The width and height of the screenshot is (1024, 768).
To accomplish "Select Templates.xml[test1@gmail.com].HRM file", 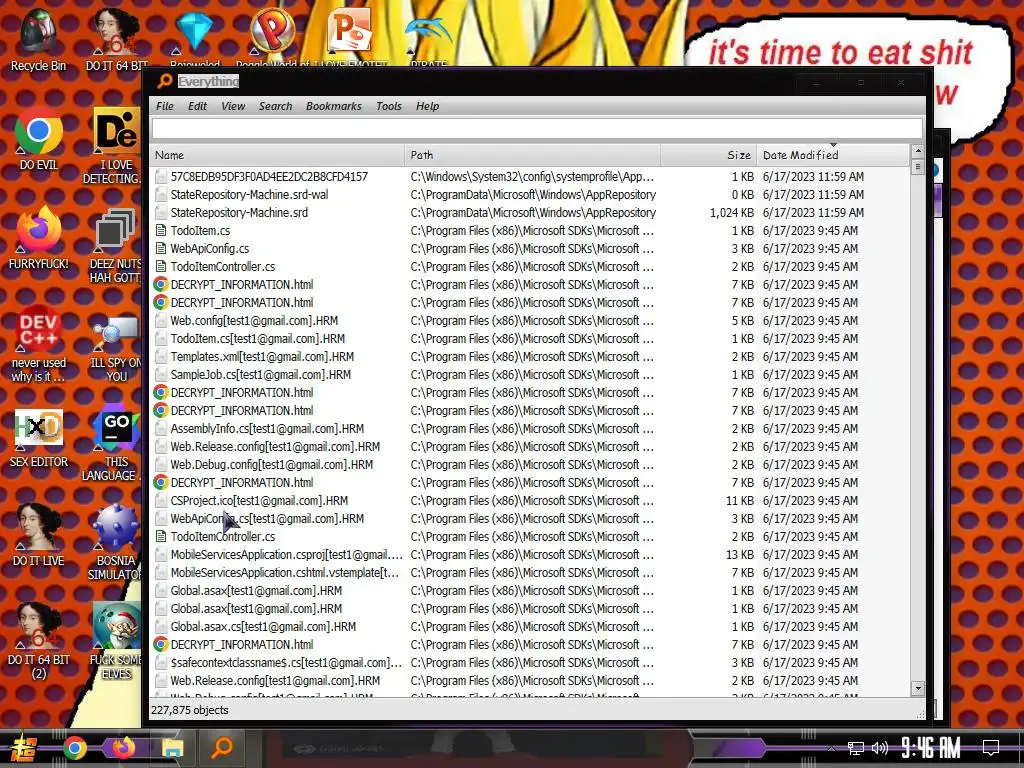I will click(530, 357).
